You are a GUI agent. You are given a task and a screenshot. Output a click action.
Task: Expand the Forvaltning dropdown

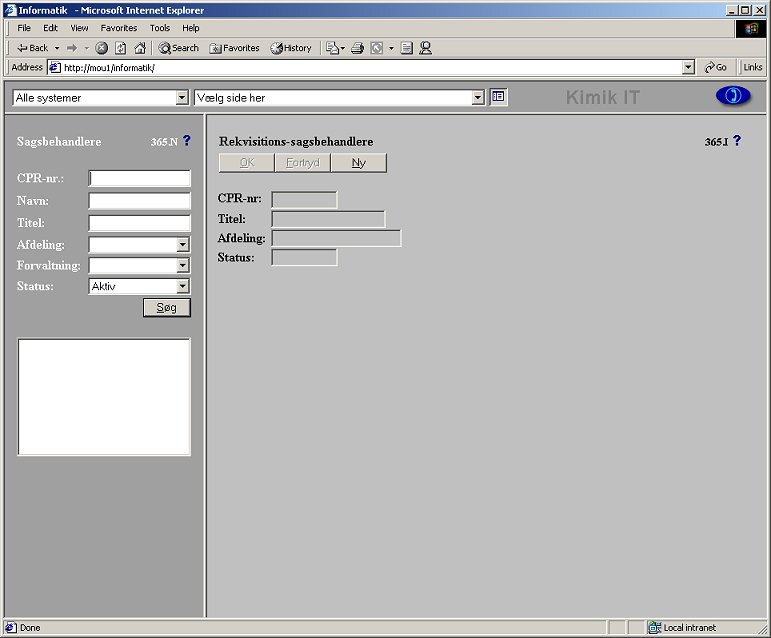coord(182,265)
